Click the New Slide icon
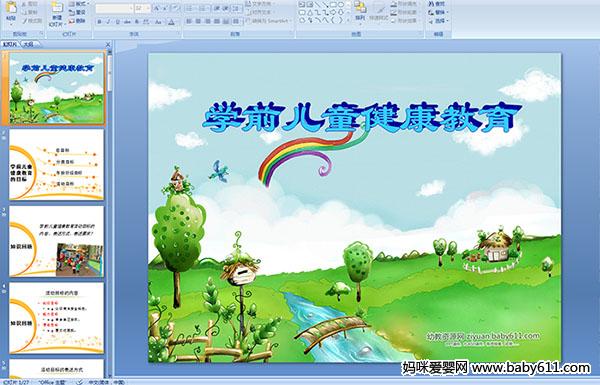600x385 pixels. 57,8
